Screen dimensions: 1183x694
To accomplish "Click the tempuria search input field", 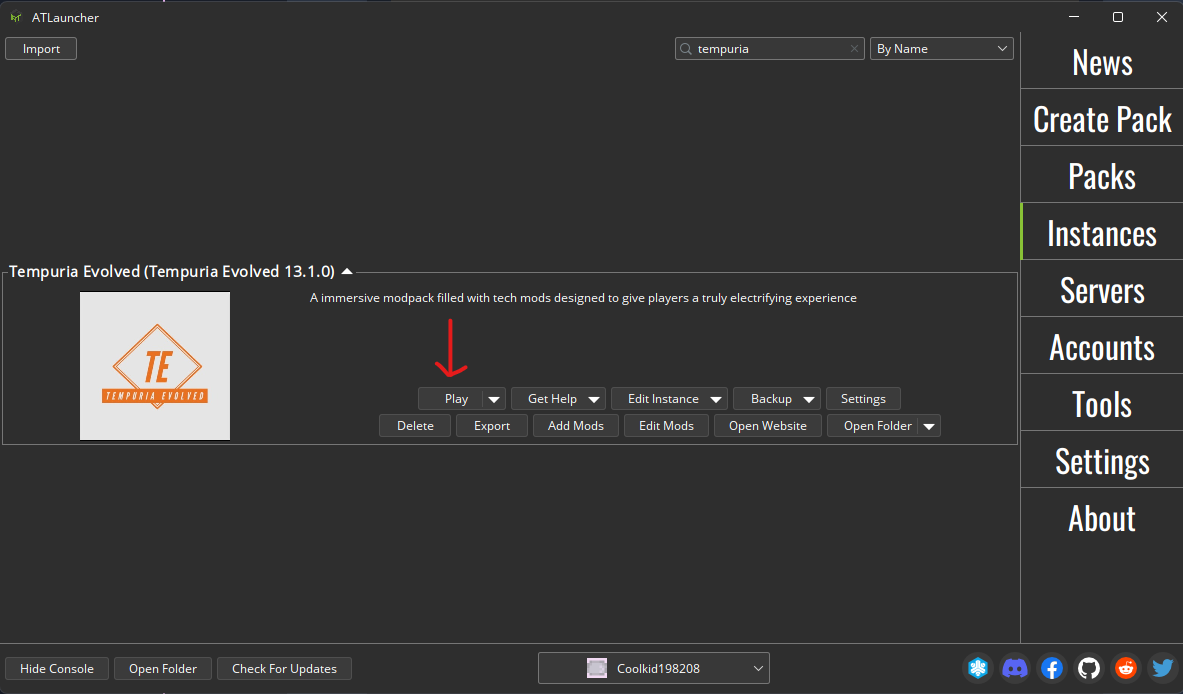I will point(770,49).
